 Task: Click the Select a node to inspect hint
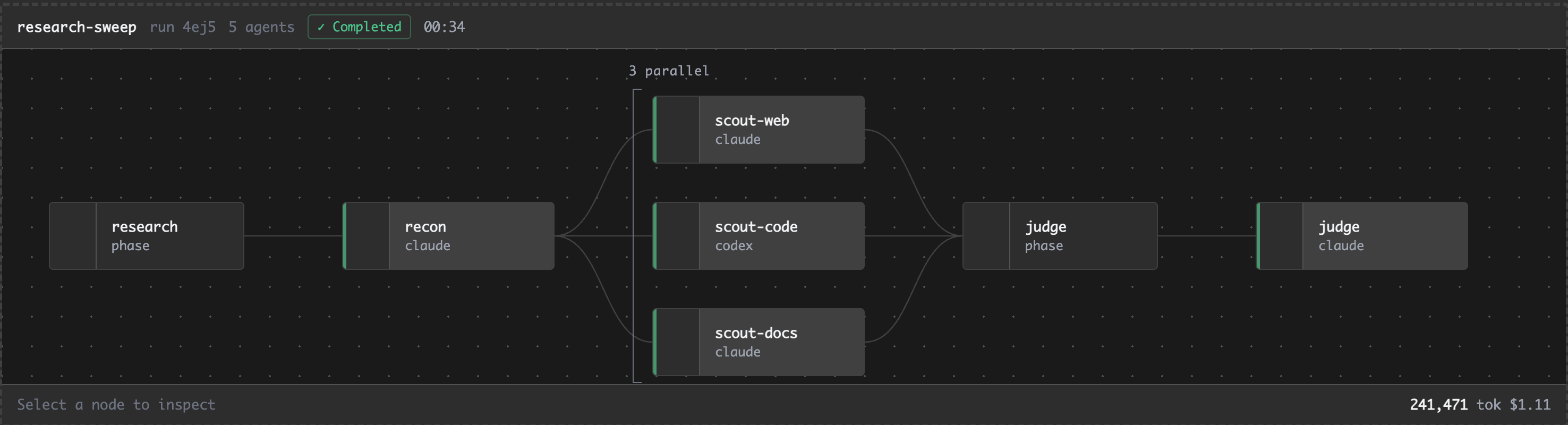click(x=116, y=405)
